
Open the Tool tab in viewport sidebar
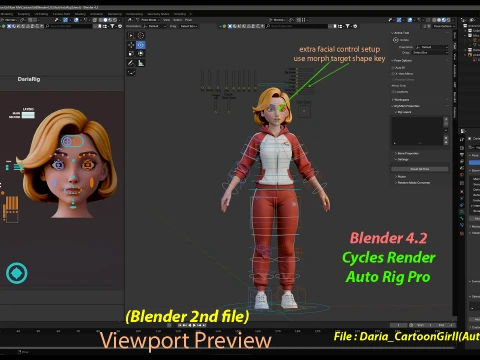pyautogui.click(x=455, y=46)
